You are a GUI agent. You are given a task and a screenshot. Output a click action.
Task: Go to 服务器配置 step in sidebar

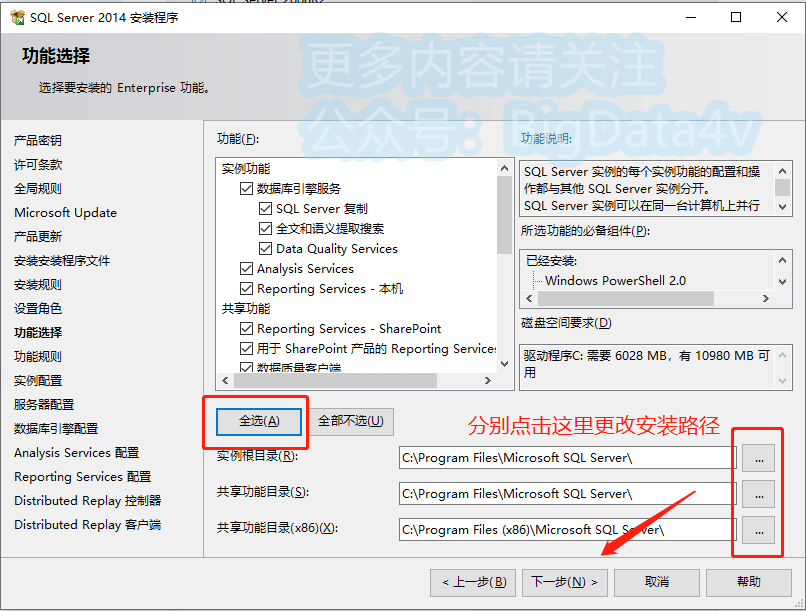coord(44,405)
